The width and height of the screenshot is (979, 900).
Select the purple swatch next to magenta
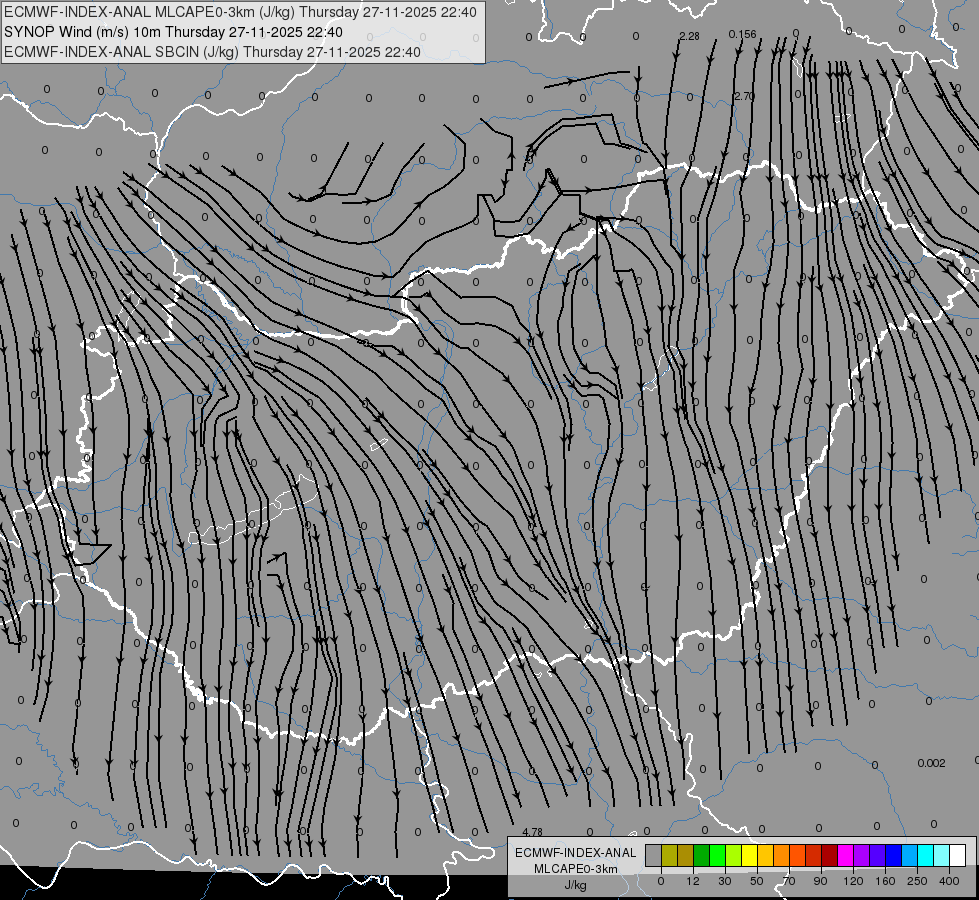coord(862,855)
